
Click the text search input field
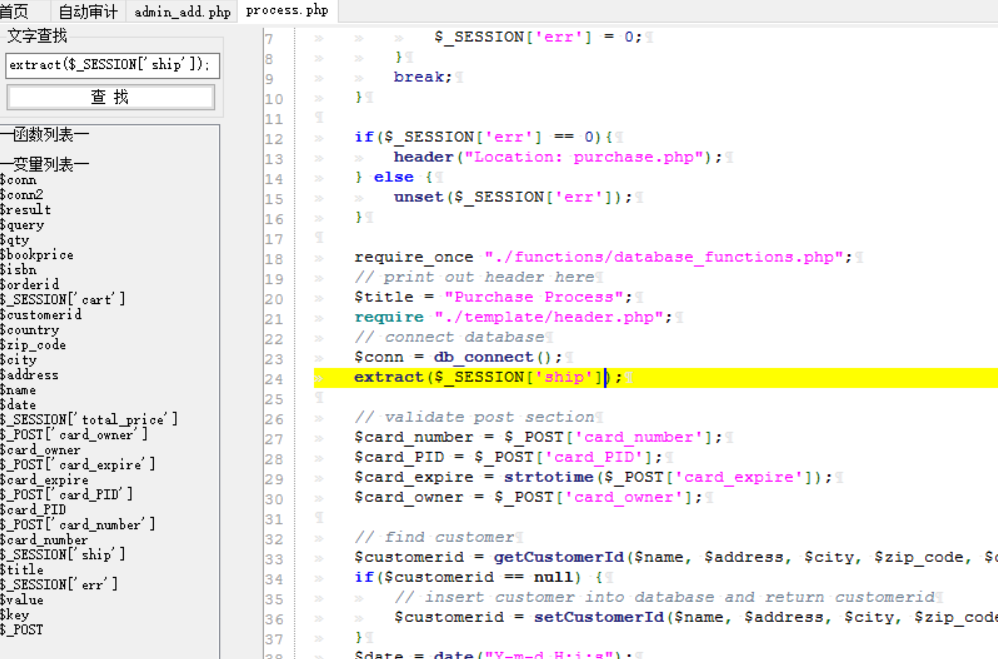(x=112, y=65)
